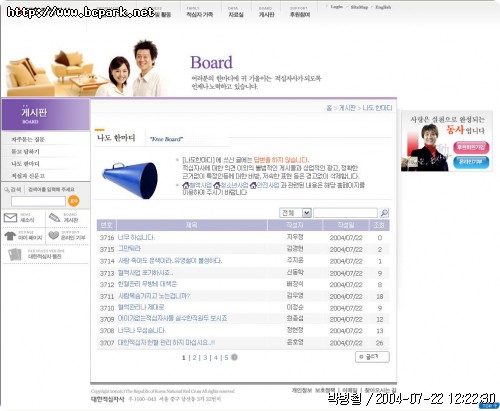Open the 게시판 Board top menu
This screenshot has width=500, height=411.
pyautogui.click(x=266, y=12)
